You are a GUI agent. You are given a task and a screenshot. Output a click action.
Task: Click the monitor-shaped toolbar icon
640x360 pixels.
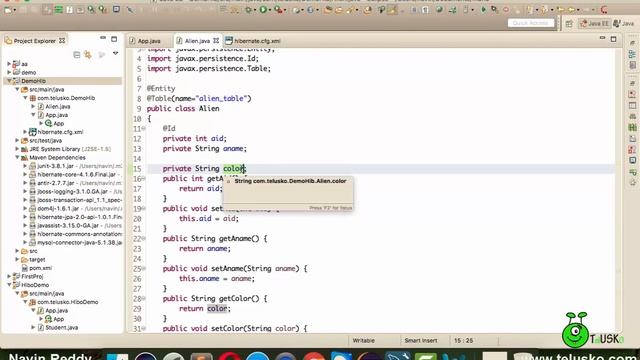pos(116,9)
